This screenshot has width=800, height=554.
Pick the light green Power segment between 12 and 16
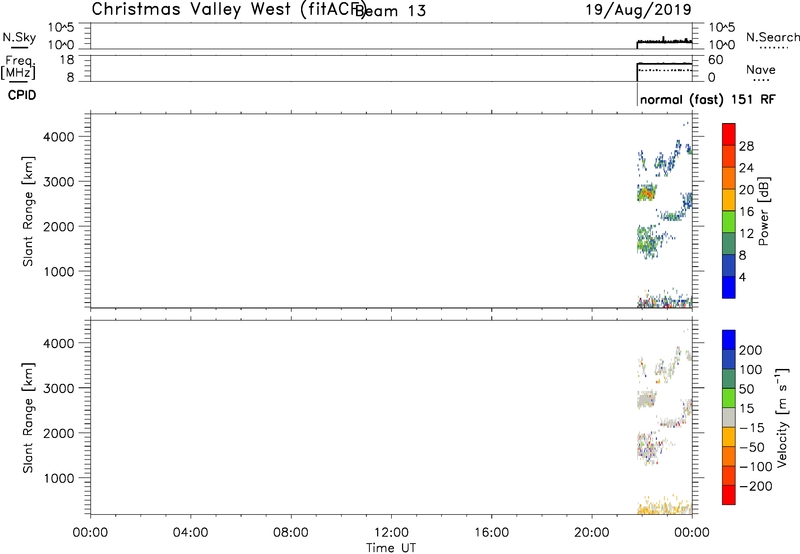(729, 222)
